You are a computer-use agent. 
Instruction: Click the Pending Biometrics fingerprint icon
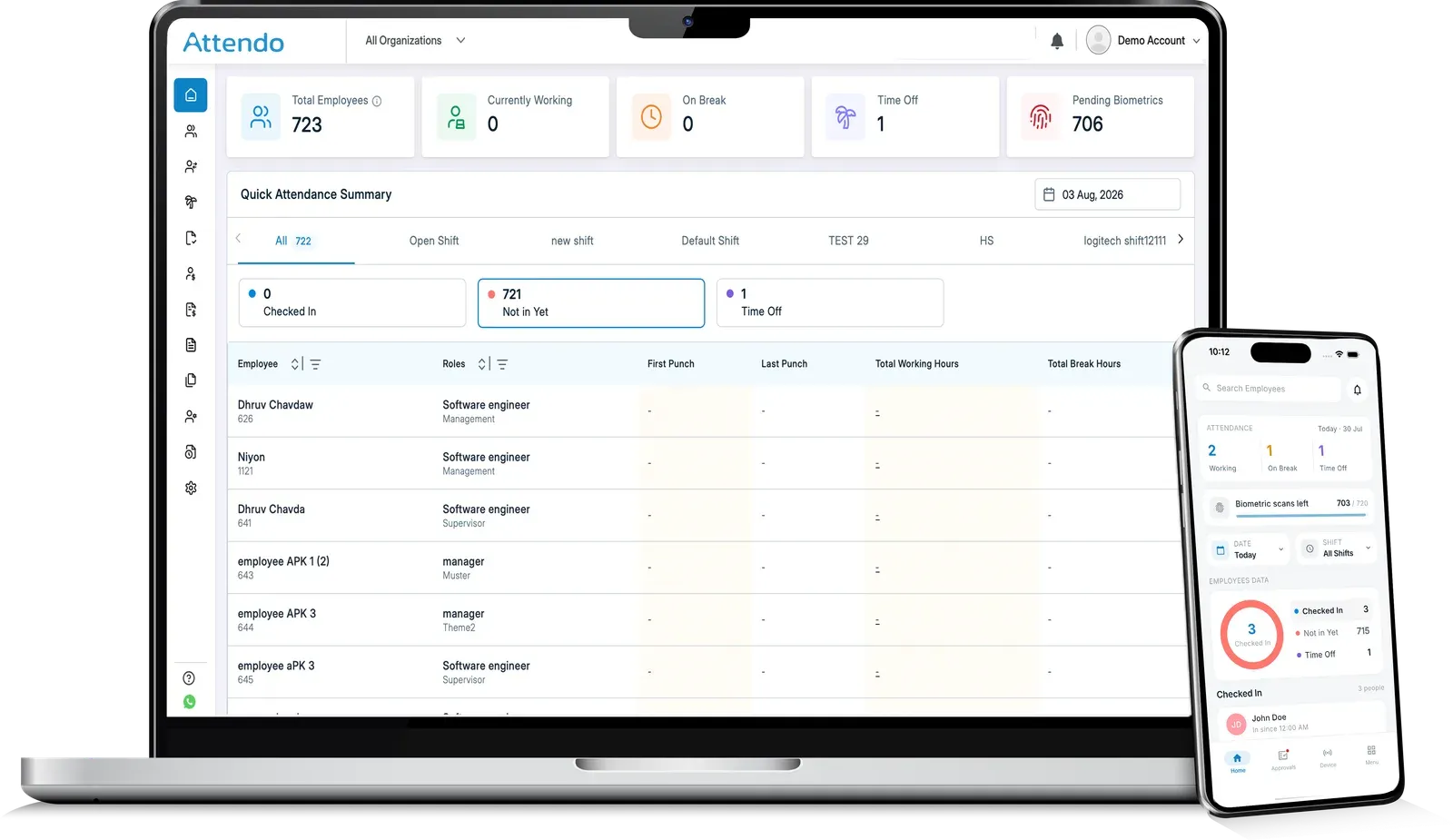tap(1041, 117)
